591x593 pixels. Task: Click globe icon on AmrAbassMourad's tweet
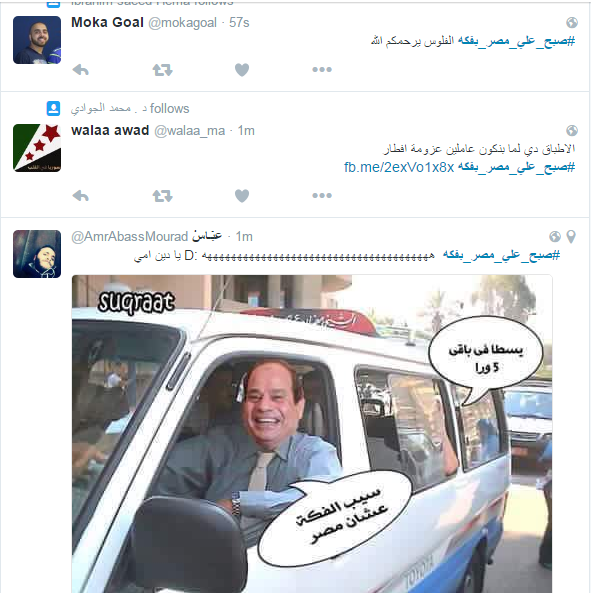pyautogui.click(x=555, y=237)
